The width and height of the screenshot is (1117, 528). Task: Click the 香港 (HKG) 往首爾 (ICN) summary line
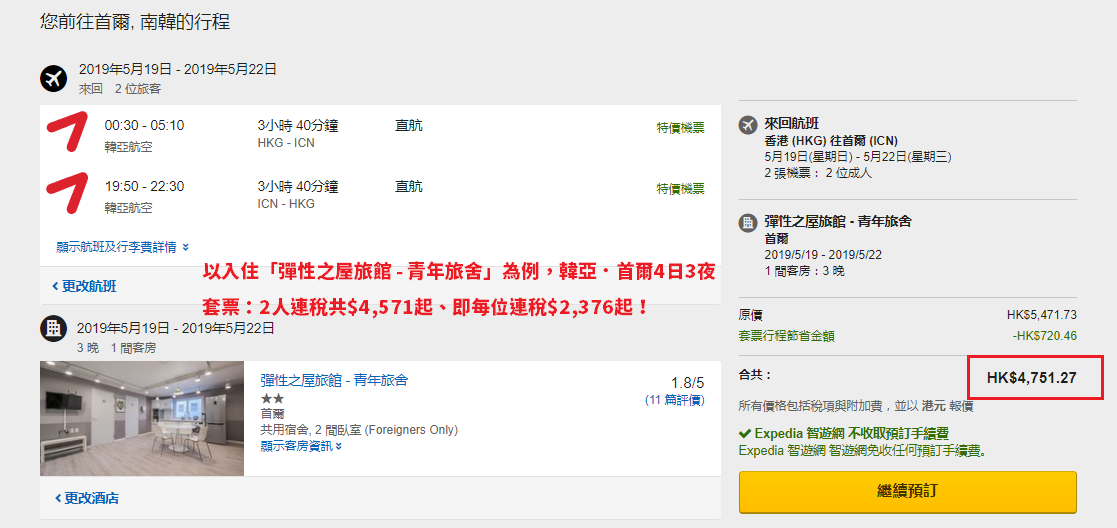831,140
